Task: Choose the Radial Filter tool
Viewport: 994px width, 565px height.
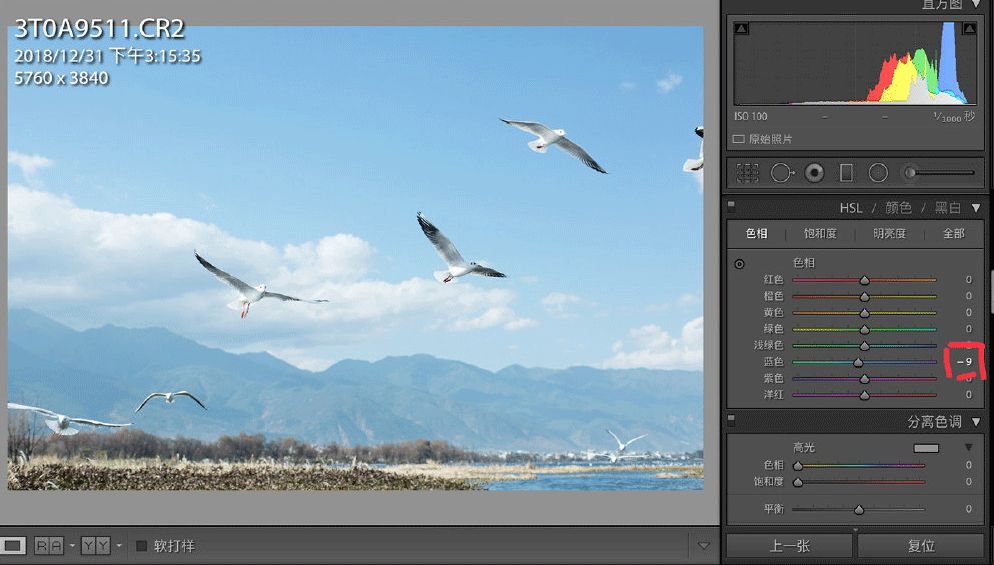Action: click(878, 173)
